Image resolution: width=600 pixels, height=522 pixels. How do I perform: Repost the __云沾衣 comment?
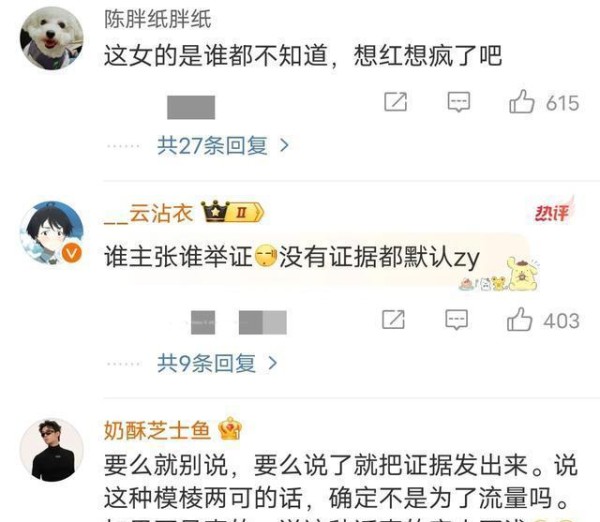(393, 319)
